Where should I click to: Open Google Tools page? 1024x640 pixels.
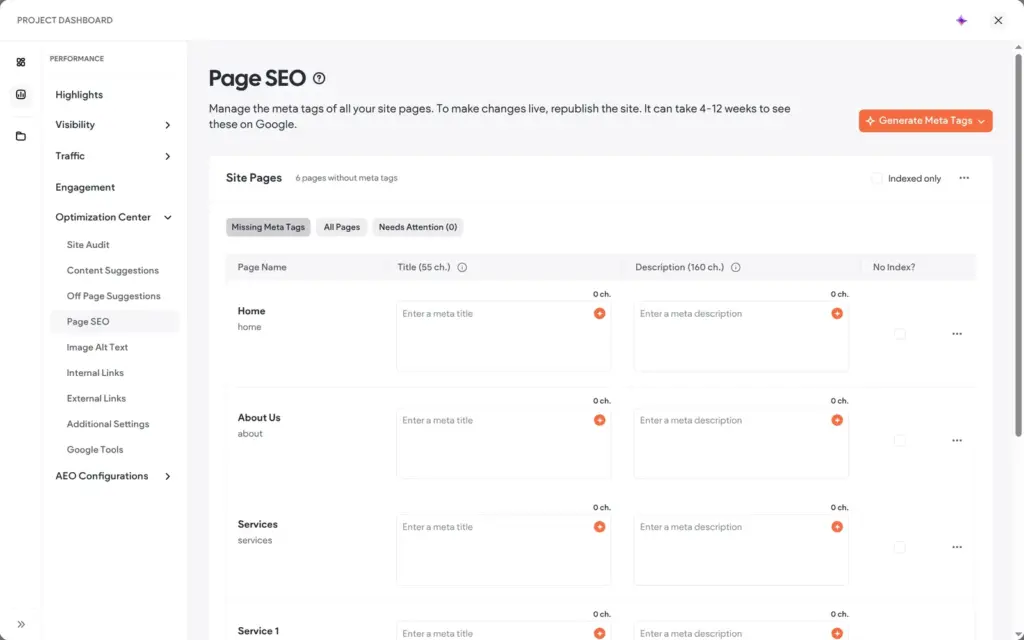(95, 449)
